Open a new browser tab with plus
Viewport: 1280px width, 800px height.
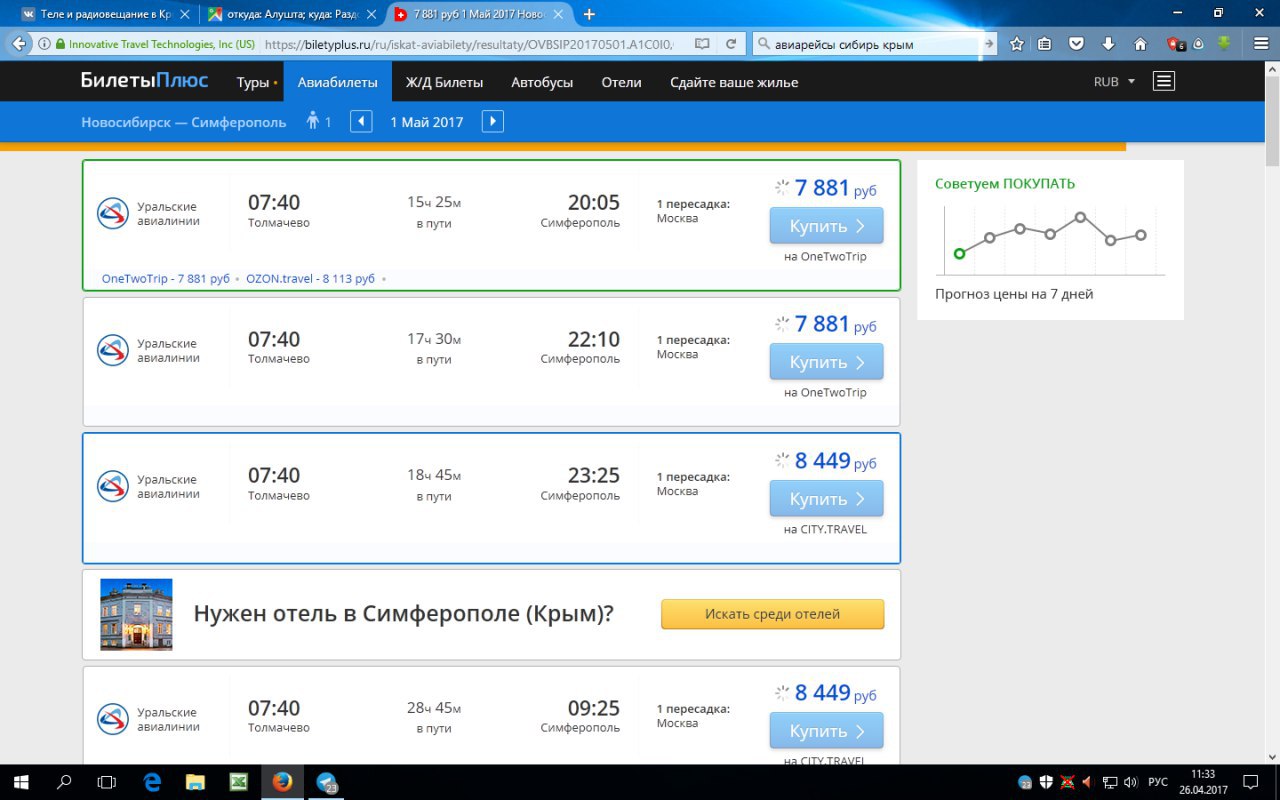[x=589, y=14]
